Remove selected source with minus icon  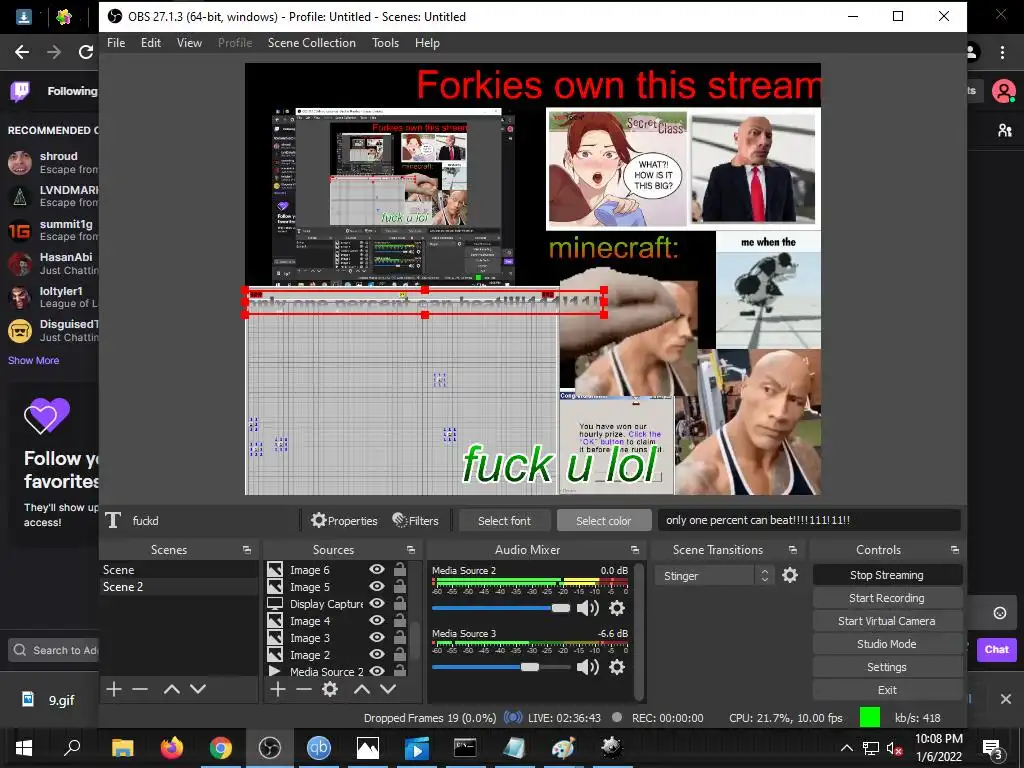(304, 689)
